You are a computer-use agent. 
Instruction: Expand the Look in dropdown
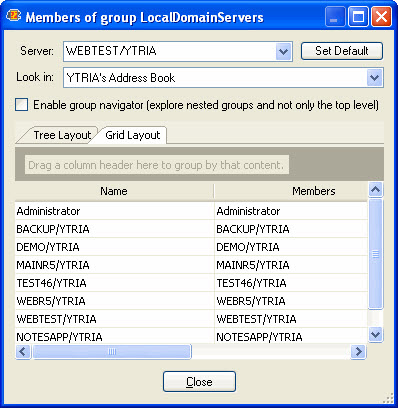[x=374, y=78]
